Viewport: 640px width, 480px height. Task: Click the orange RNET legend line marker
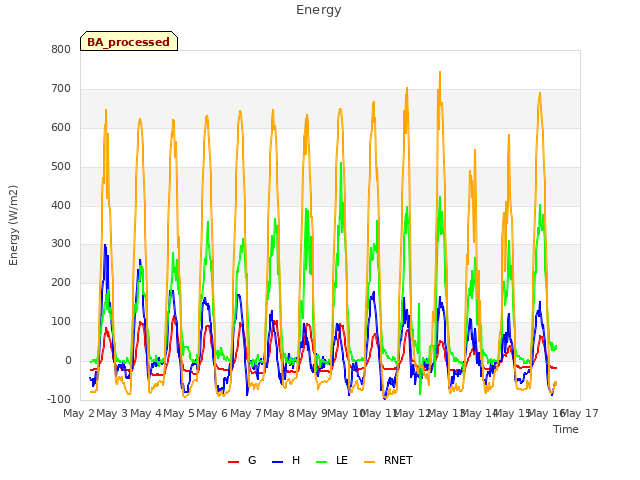(369, 462)
